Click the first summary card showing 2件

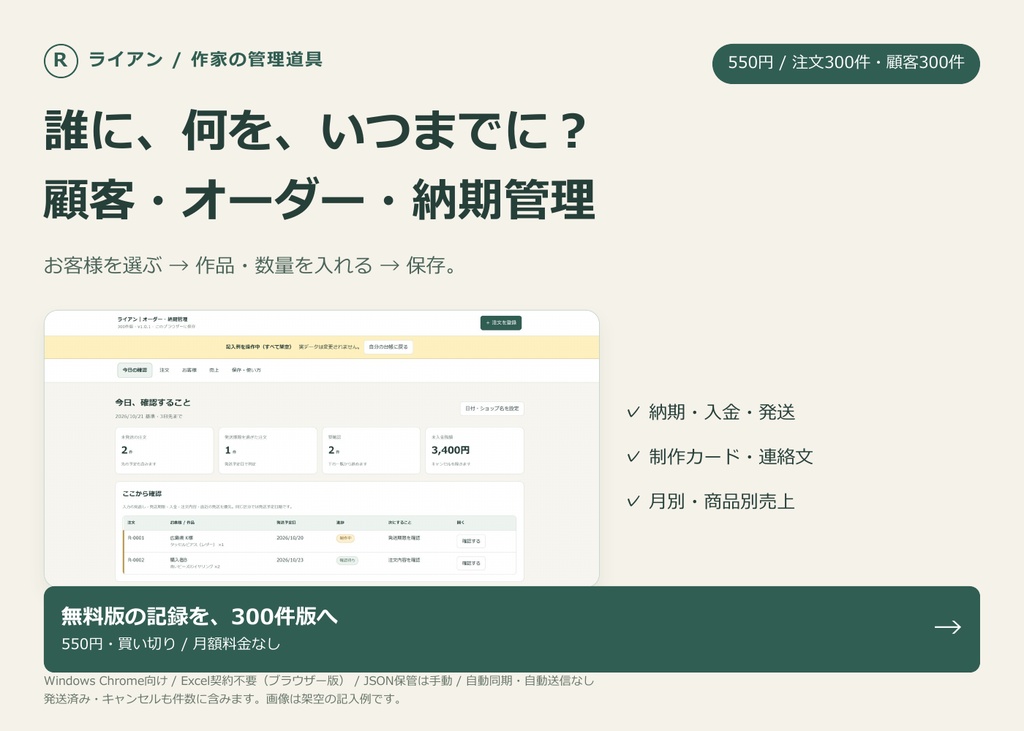[165, 450]
